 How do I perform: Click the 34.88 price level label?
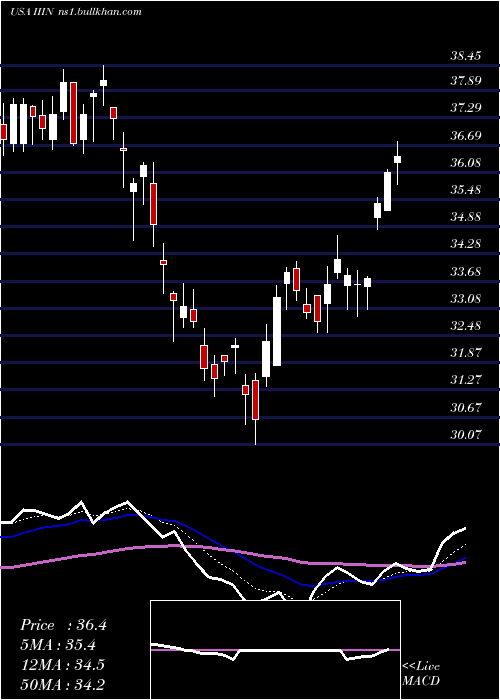[x=466, y=217]
